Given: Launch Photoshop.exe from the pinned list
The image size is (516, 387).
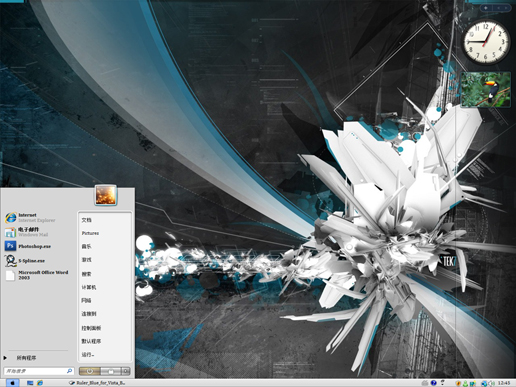Looking at the screenshot, I should (28, 246).
